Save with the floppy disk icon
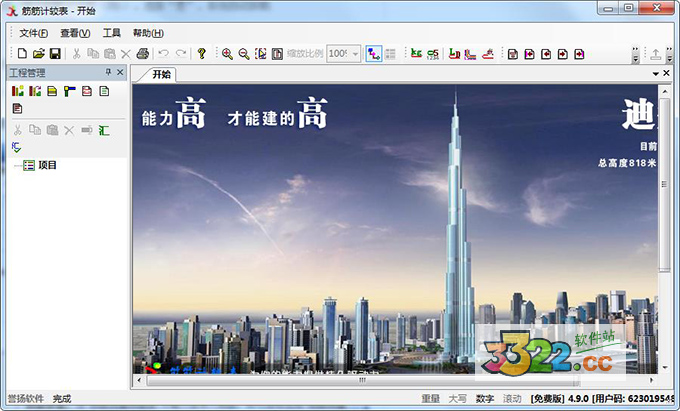680x411 pixels. pyautogui.click(x=55, y=53)
